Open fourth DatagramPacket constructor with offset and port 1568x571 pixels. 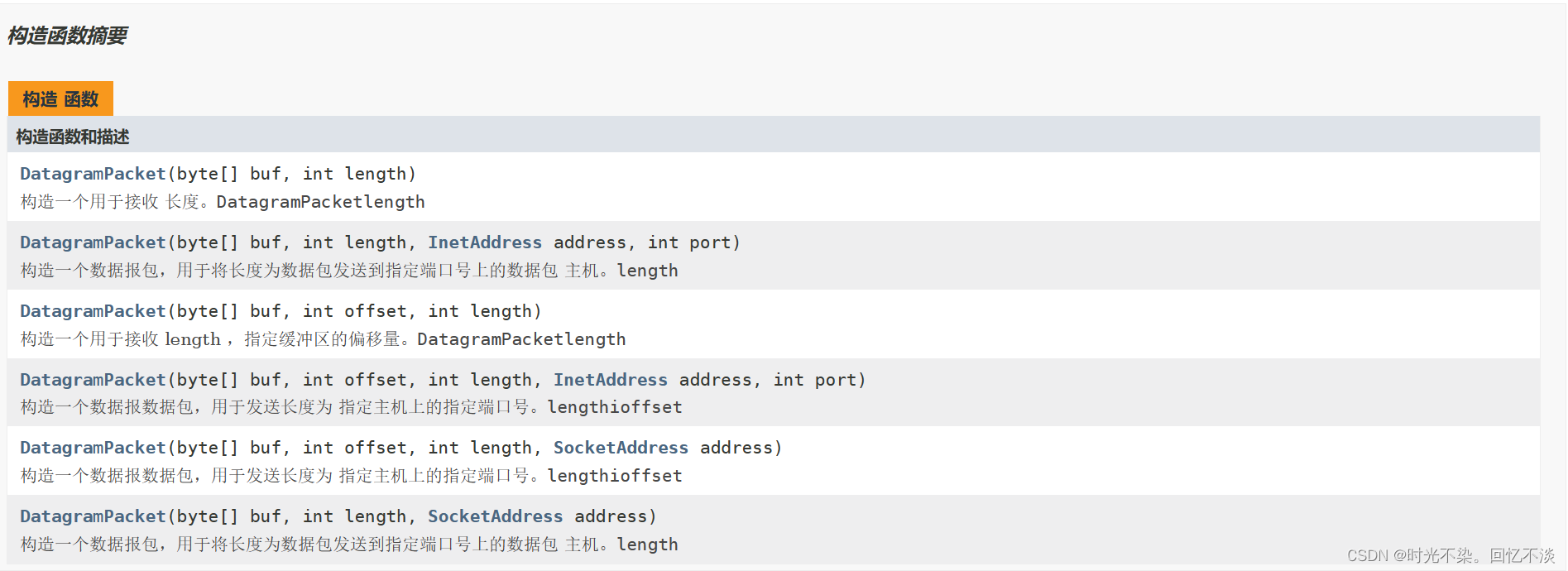tap(93, 380)
